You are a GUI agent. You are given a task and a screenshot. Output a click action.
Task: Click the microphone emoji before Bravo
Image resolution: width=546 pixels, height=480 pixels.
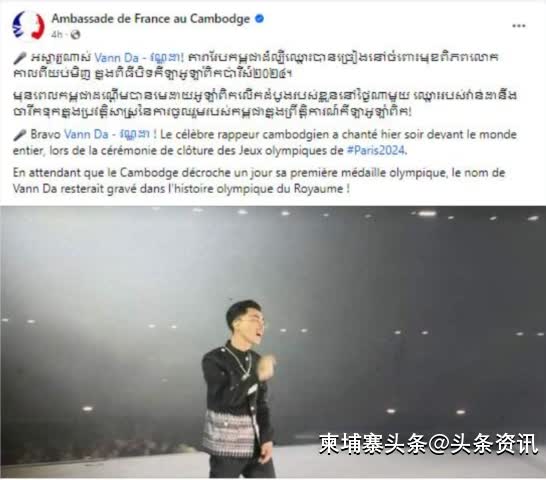(x=20, y=134)
